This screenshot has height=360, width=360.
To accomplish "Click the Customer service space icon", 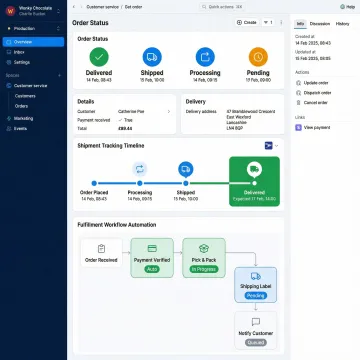I will coord(9,86).
